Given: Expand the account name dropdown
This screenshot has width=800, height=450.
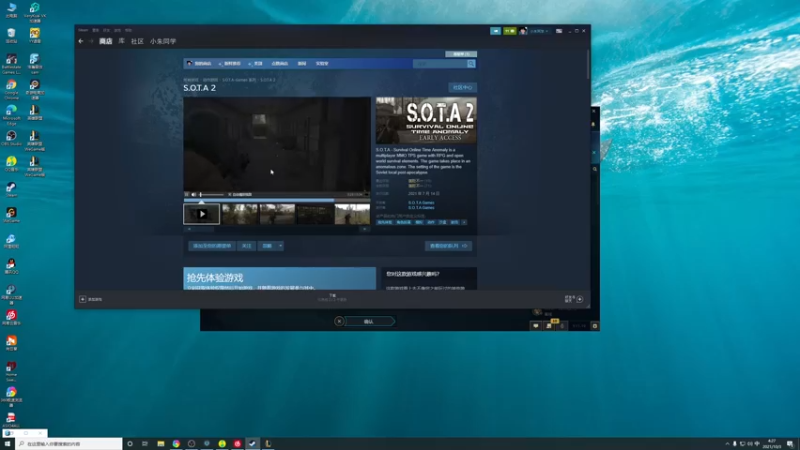Looking at the screenshot, I should click(x=539, y=31).
